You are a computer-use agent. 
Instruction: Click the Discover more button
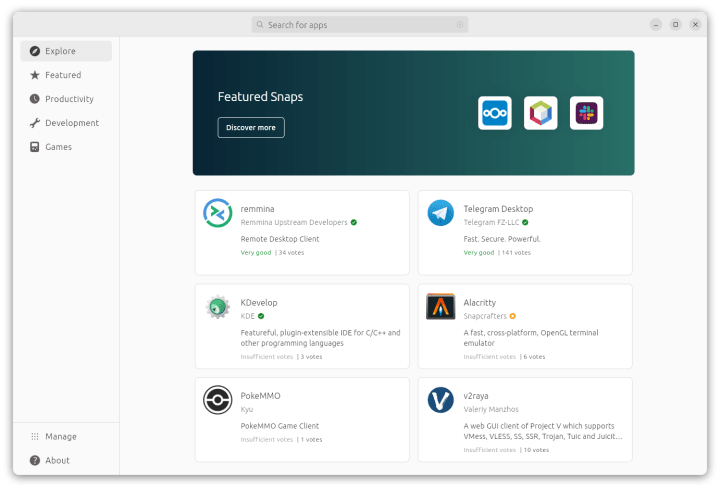(x=251, y=128)
